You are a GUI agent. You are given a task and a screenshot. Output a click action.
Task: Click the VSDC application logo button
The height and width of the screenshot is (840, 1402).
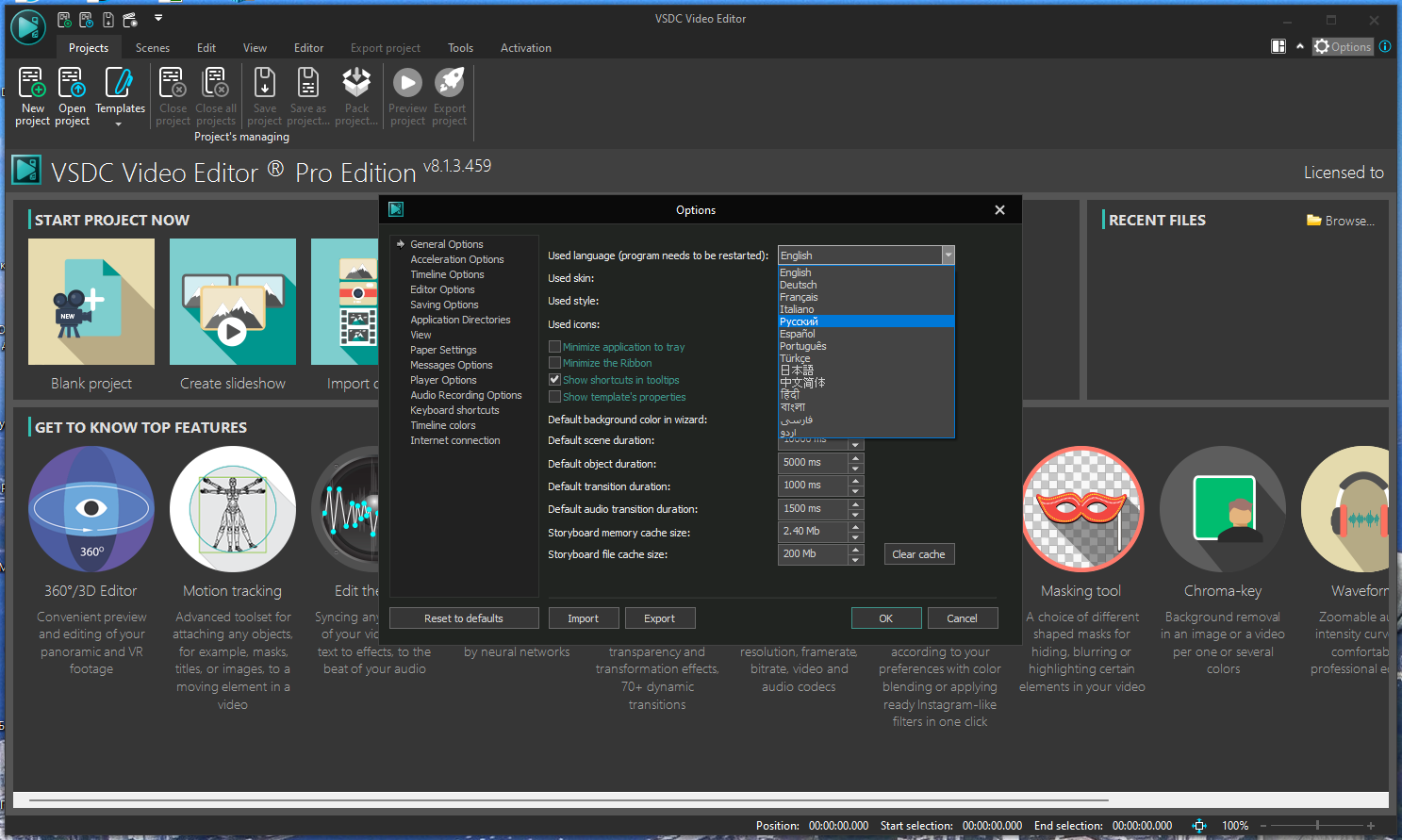click(27, 26)
